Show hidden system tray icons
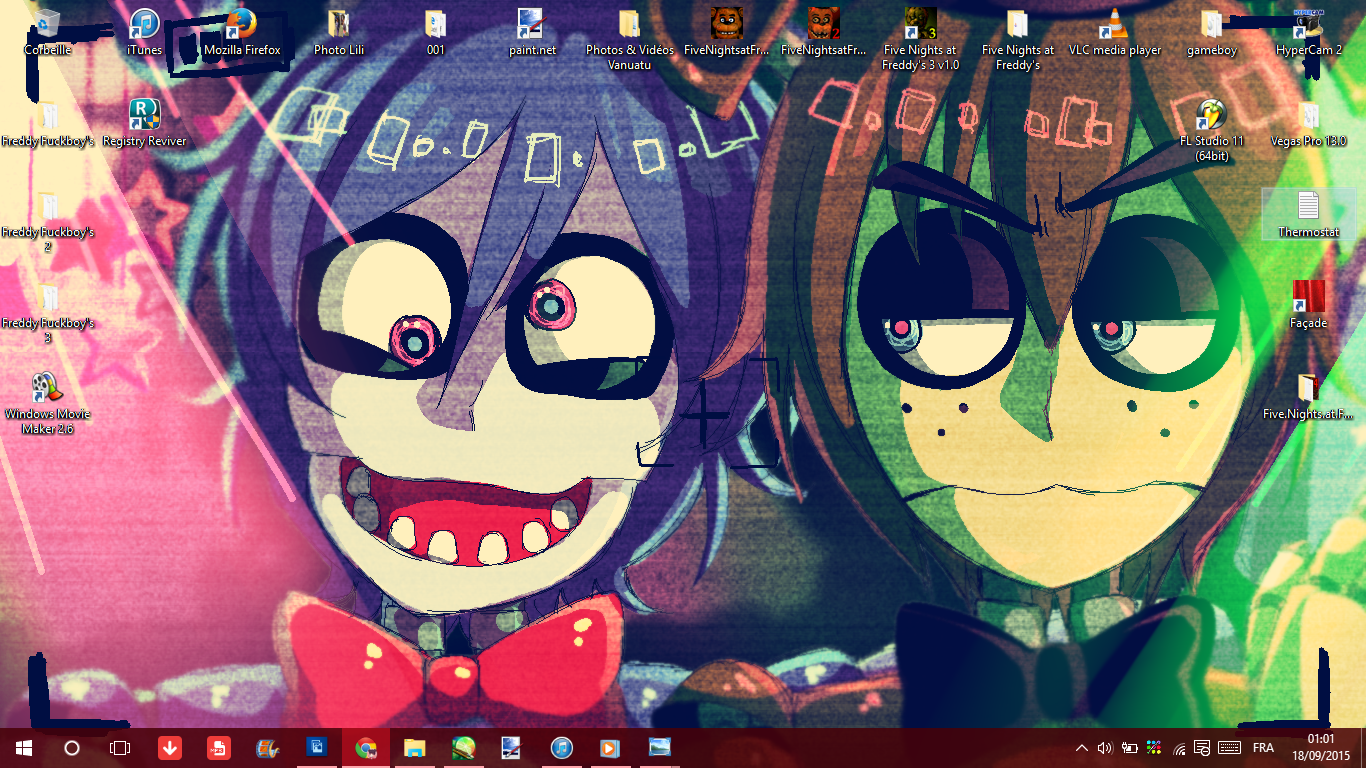Screen dimensions: 1366x768 click(x=1082, y=748)
